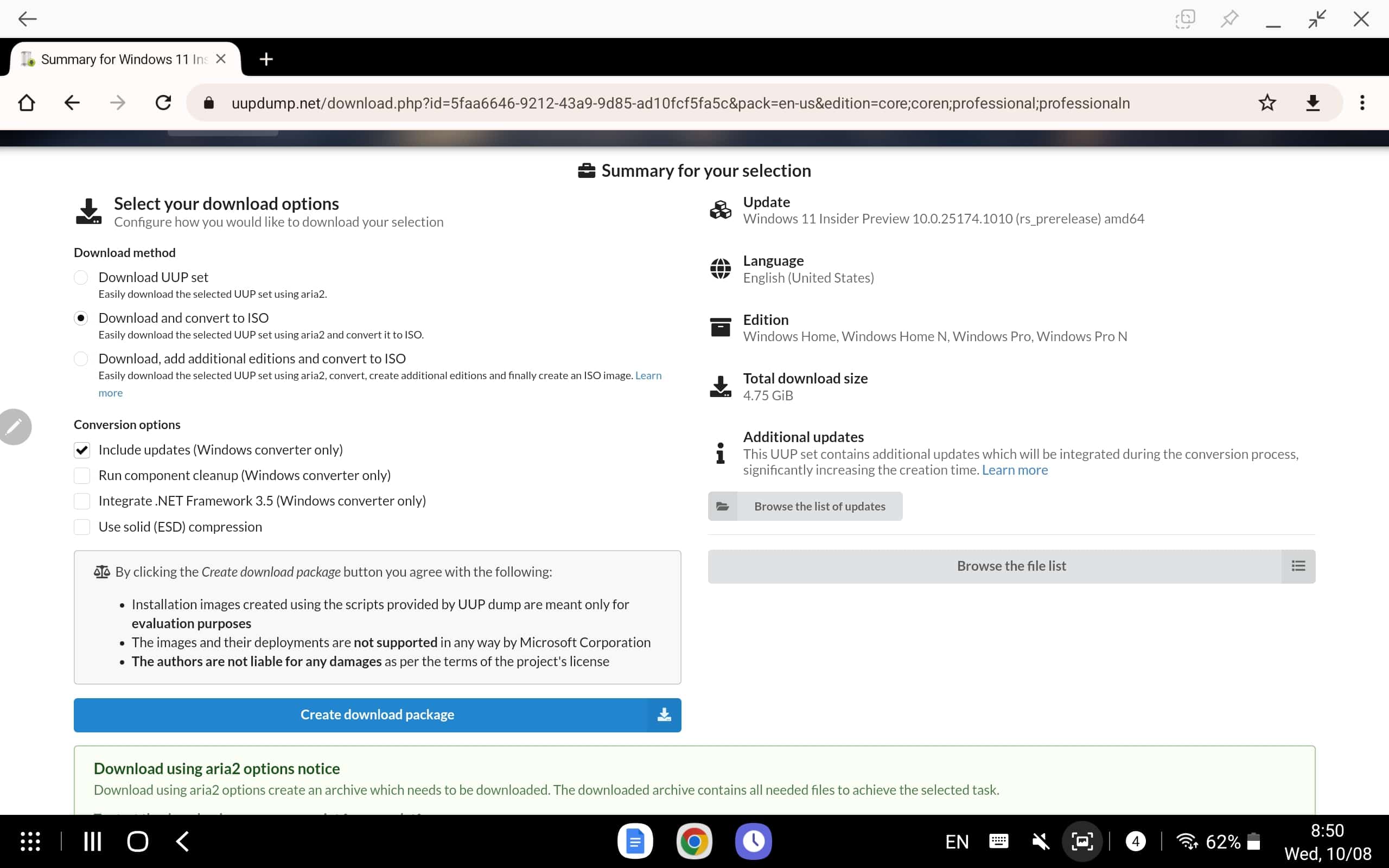The image size is (1389, 868).
Task: Click Browse the file list button
Action: point(1011,566)
